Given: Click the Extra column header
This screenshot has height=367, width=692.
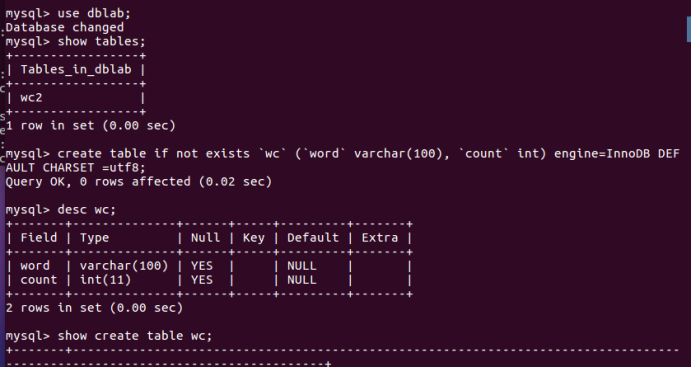Looking at the screenshot, I should [x=380, y=238].
